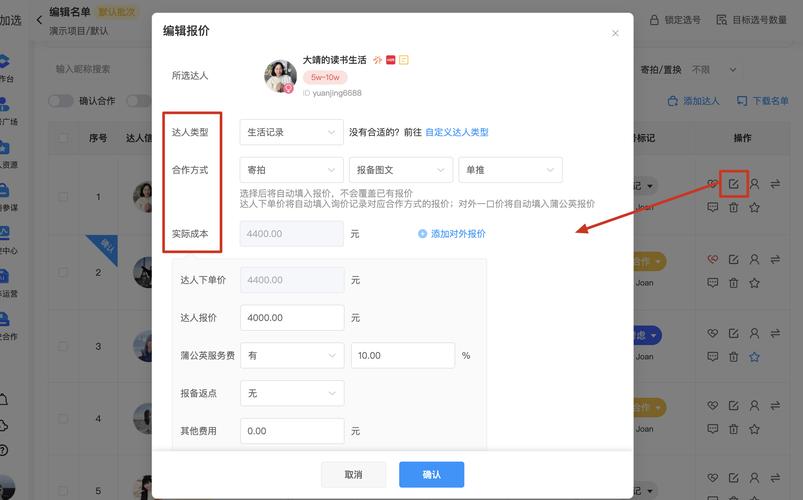Tick the checkbox for row 2
803x500 pixels.
pos(64,272)
